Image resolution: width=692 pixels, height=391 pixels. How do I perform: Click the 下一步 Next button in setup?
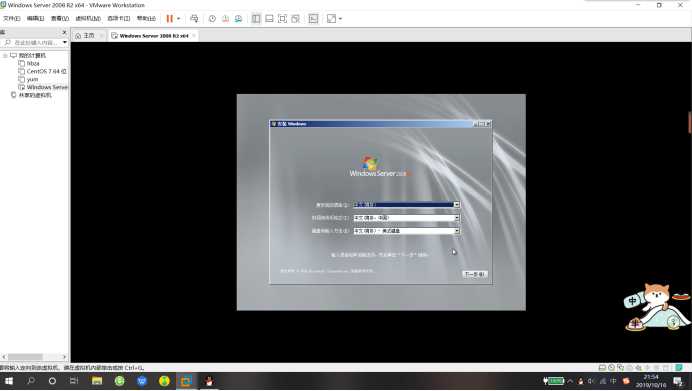pos(475,274)
